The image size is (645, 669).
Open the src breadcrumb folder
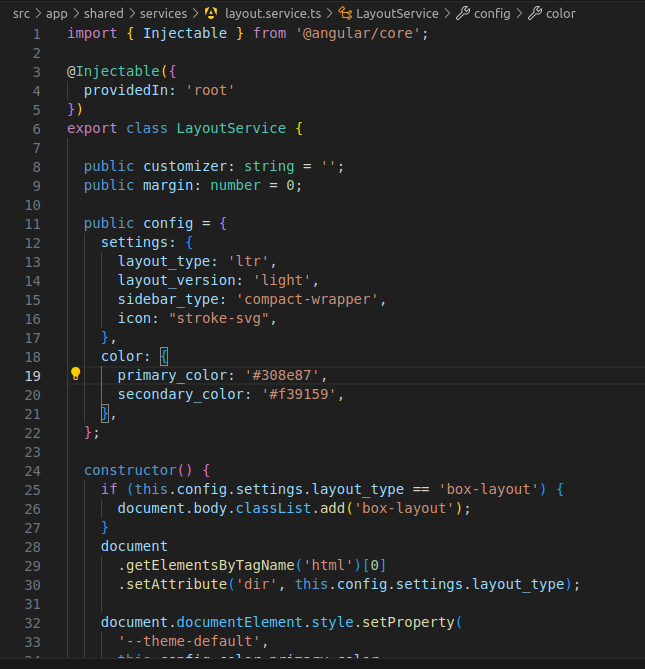tap(21, 14)
